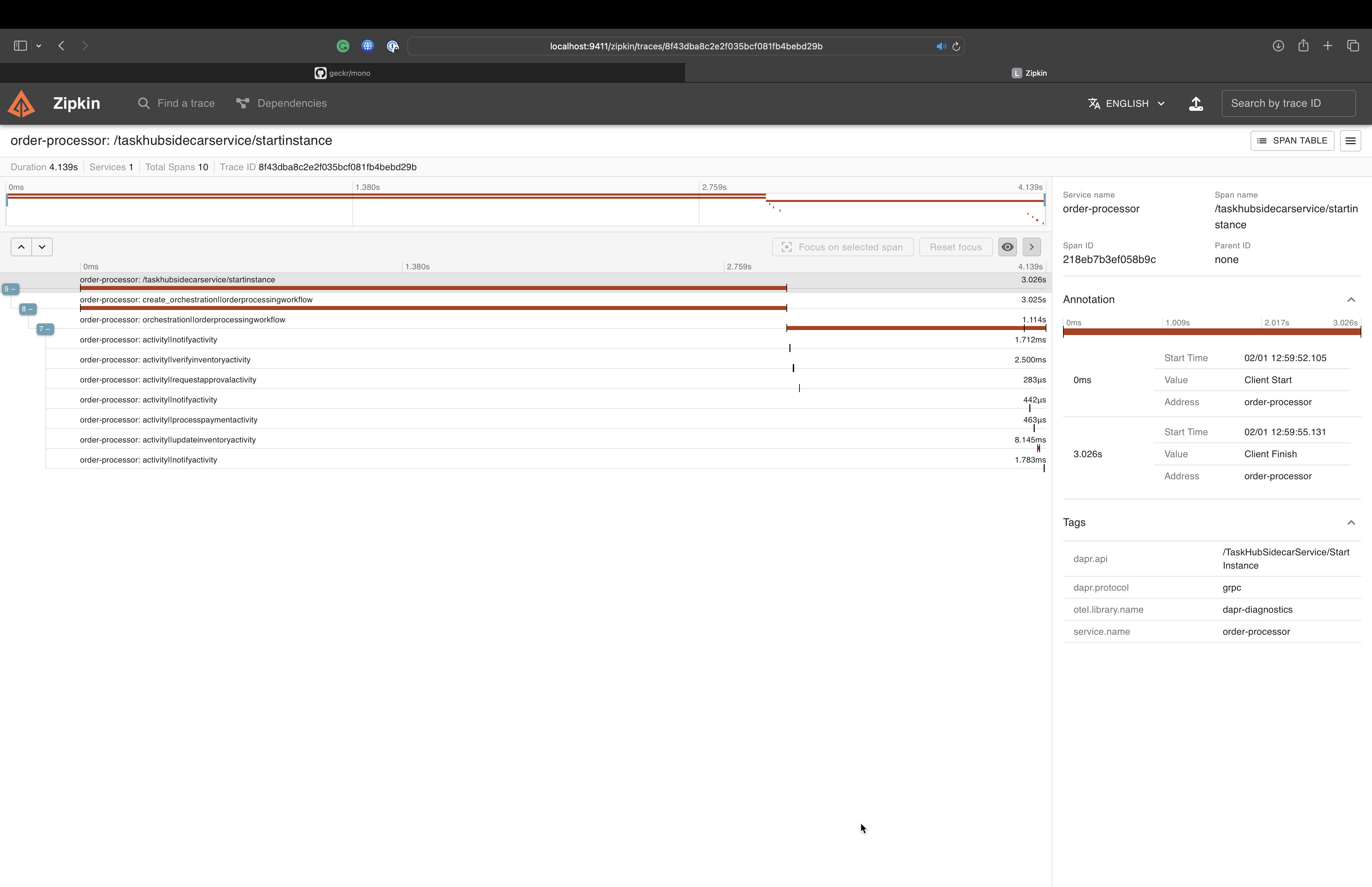Open Find a trace page
Viewport: 1372px width, 887px height.
(176, 104)
